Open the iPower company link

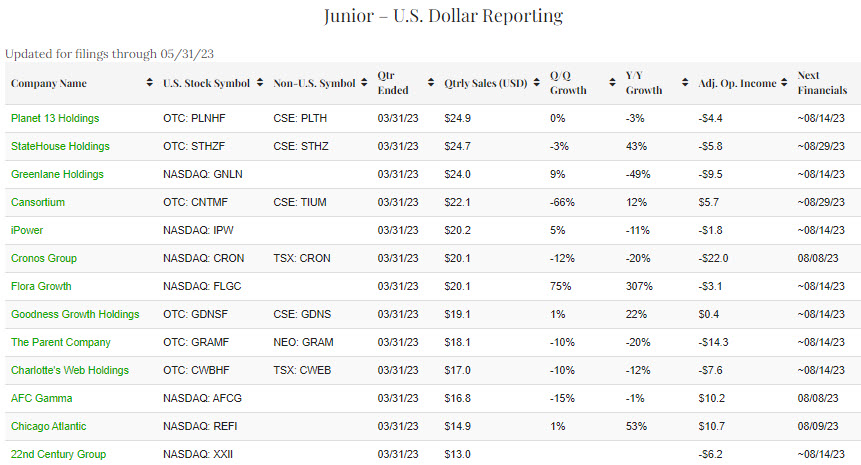coord(28,230)
